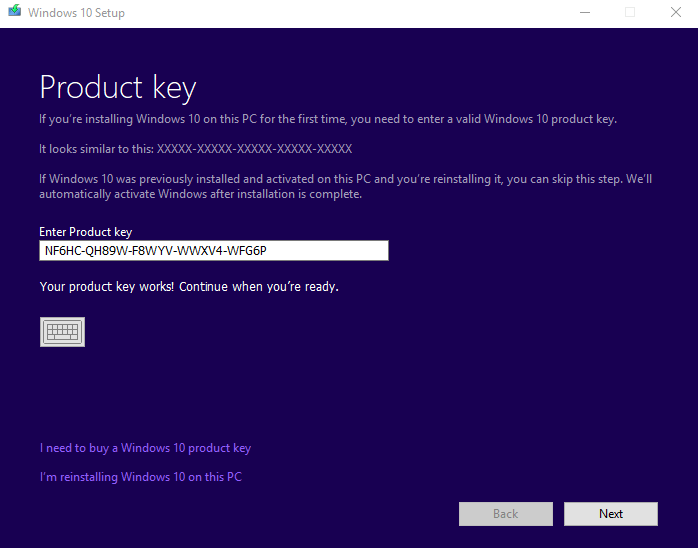
Task: Open 'I need to buy a Windows 10 product key'
Action: [146, 448]
